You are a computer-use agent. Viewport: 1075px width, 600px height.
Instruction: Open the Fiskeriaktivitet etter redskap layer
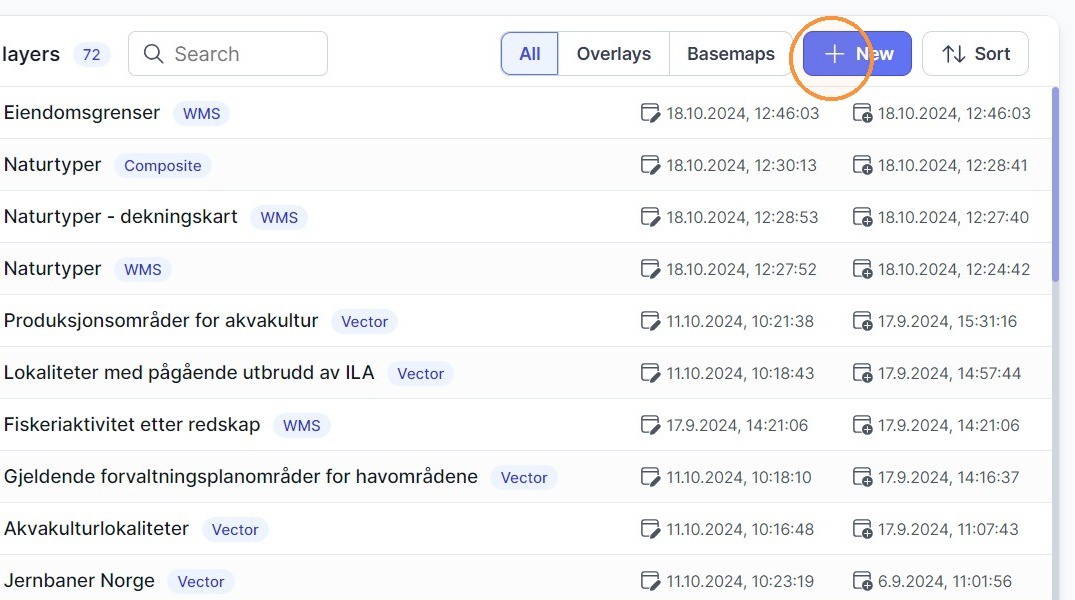[x=132, y=425]
